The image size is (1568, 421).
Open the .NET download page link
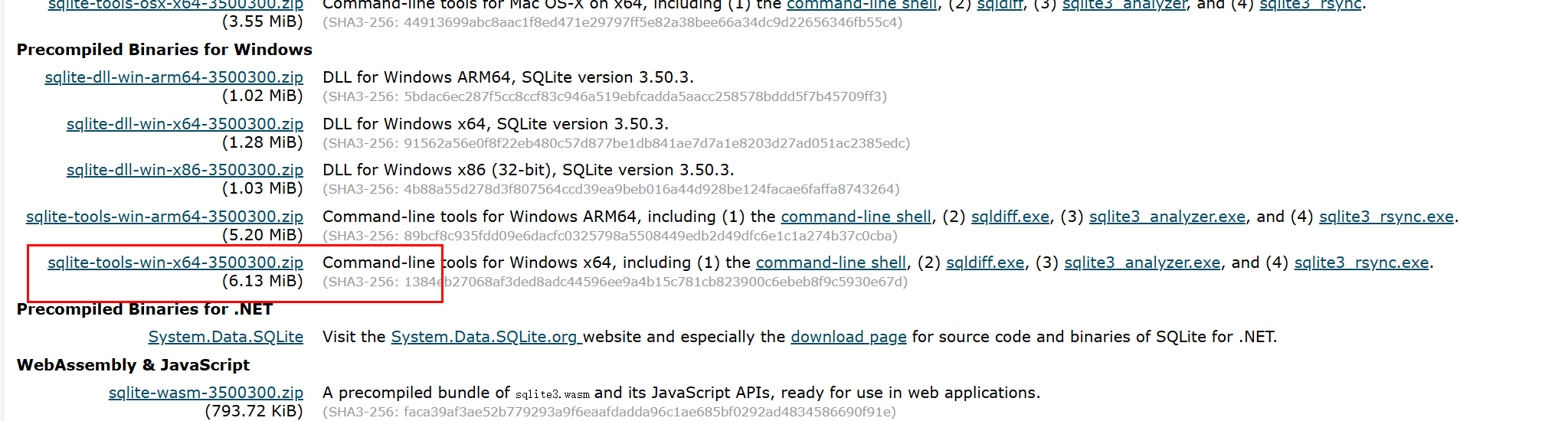click(x=849, y=337)
